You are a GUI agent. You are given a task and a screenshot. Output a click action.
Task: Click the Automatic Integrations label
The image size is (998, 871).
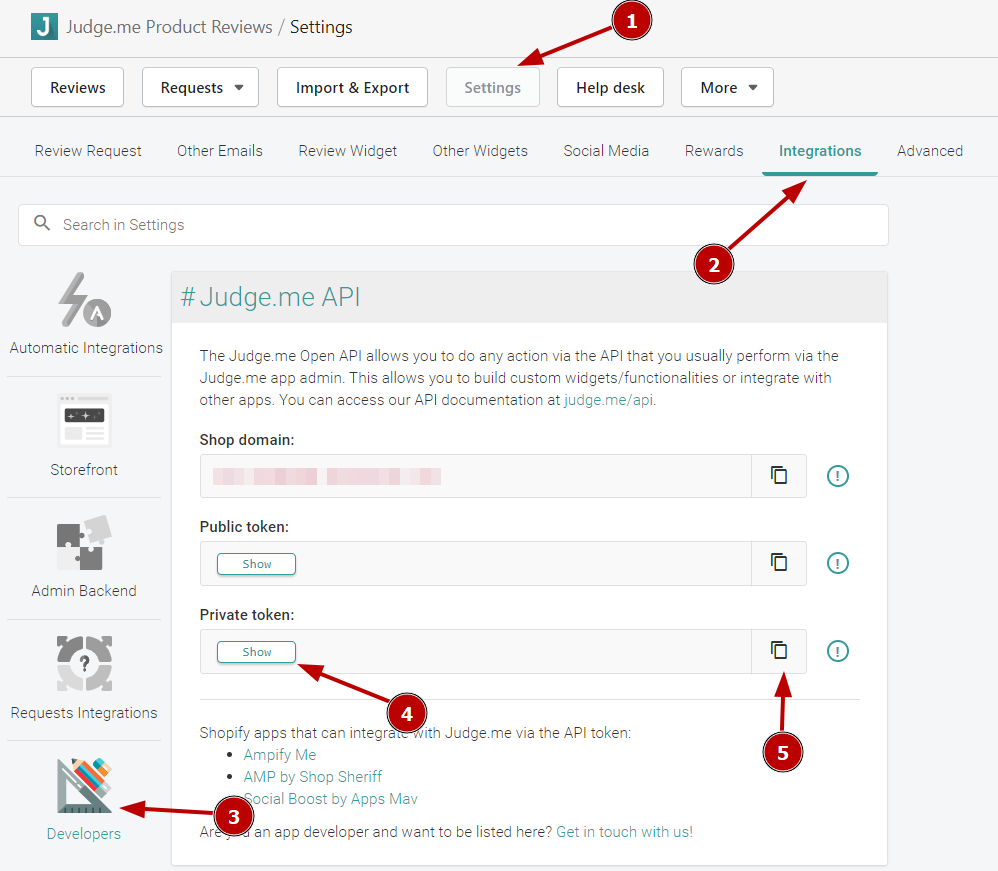pos(86,348)
